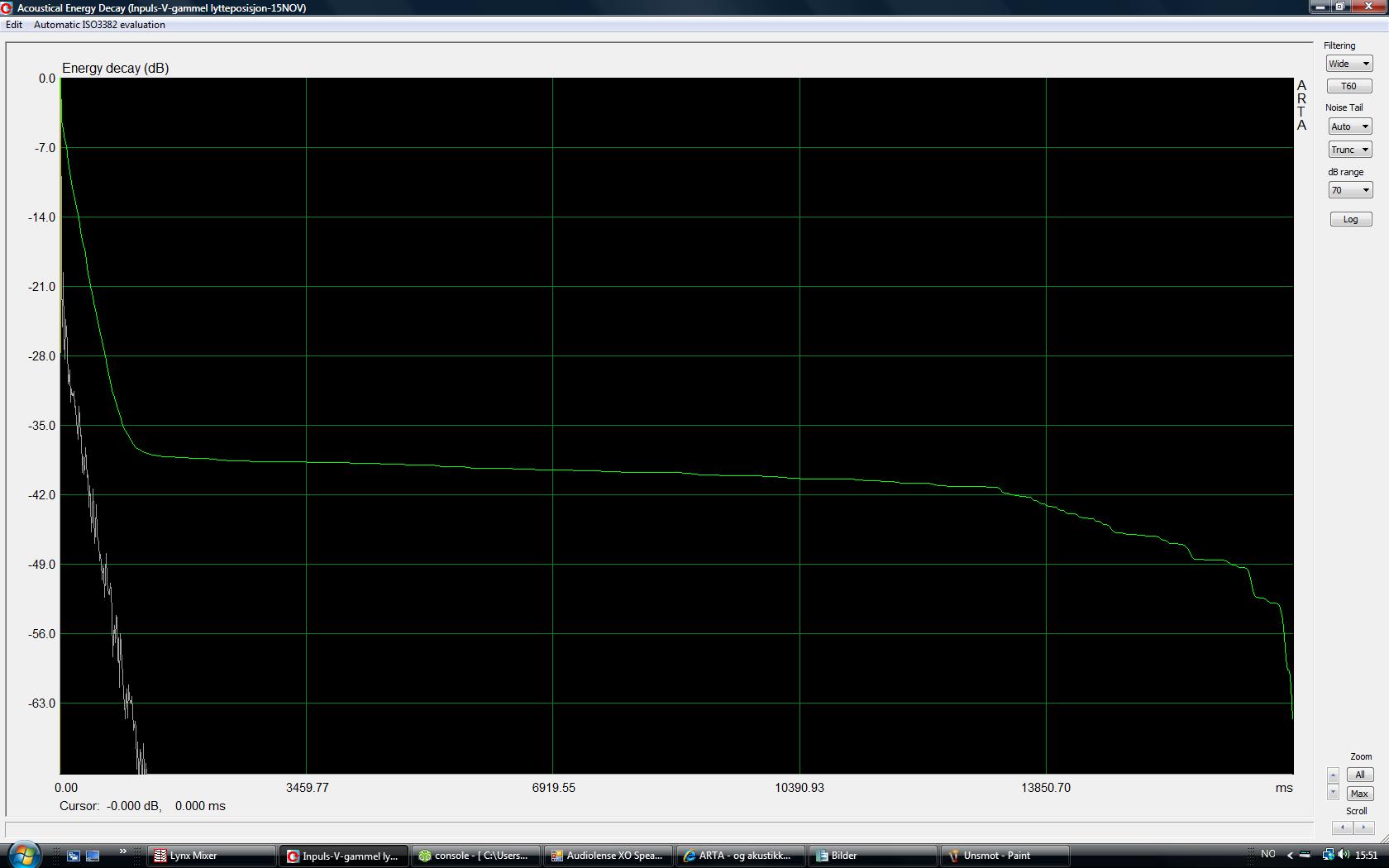The width and height of the screenshot is (1389, 868).
Task: Open the Edit menu
Action: click(14, 25)
